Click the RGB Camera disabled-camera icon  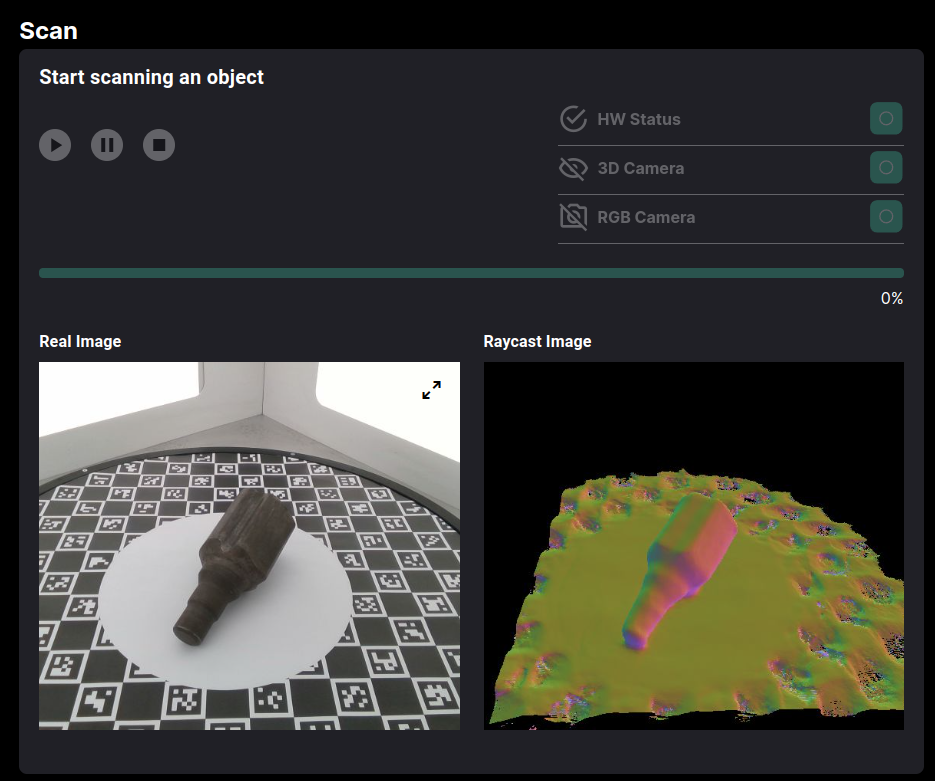(x=573, y=217)
